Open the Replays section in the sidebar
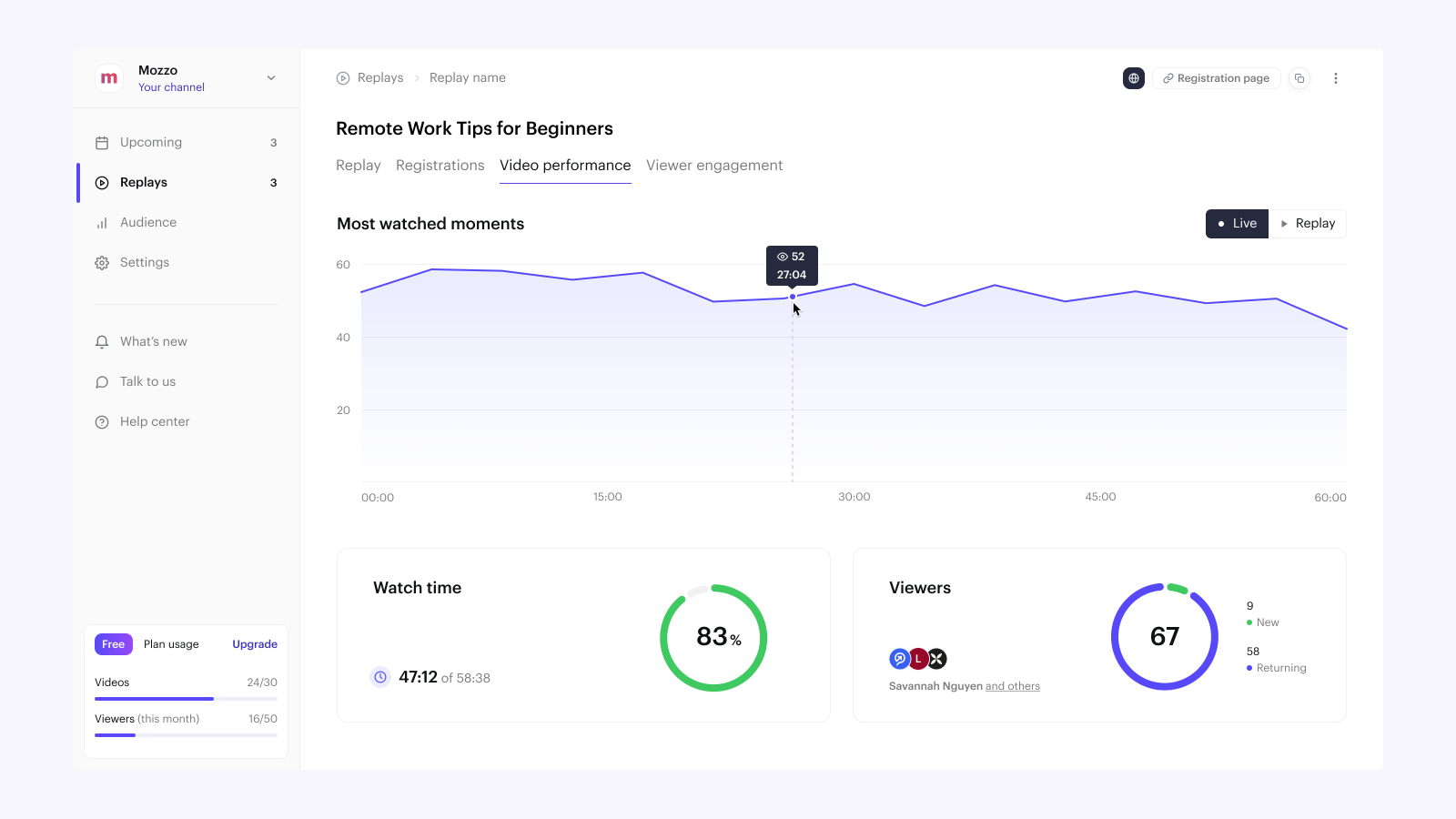Viewport: 1456px width, 819px height. pyautogui.click(x=143, y=182)
